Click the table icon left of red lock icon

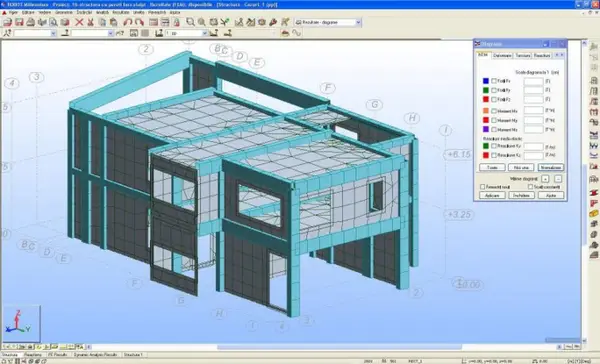(165, 22)
